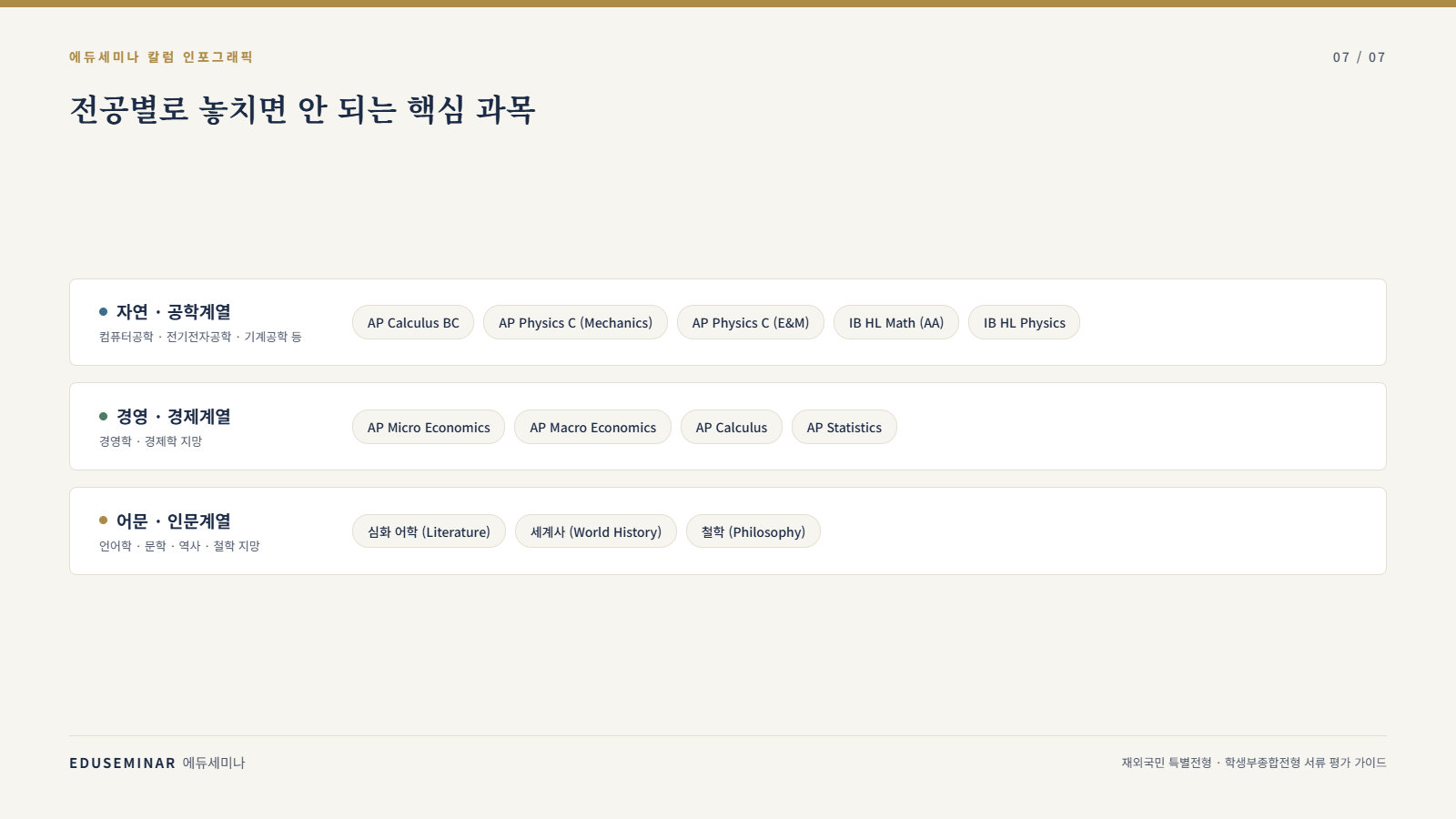The height and width of the screenshot is (819, 1456).
Task: Click the blue dot beside 자연 · 공학계열
Action: coord(103,312)
